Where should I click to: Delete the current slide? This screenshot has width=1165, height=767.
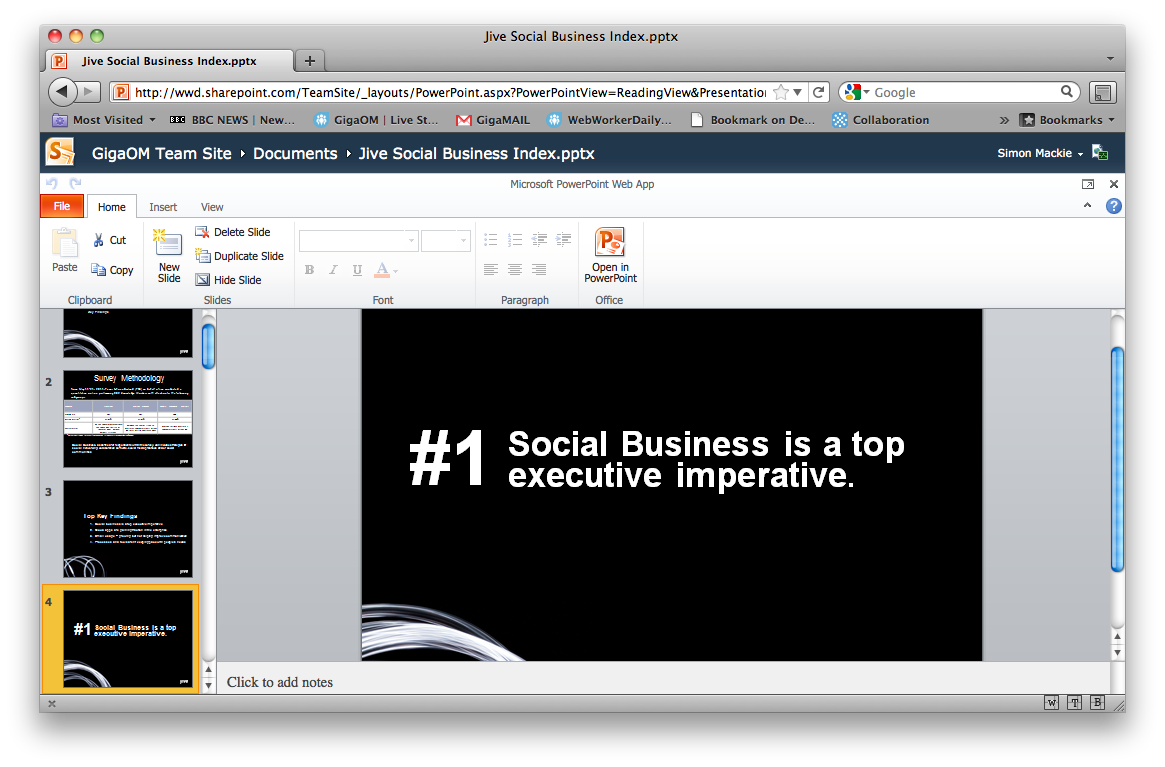[x=233, y=232]
